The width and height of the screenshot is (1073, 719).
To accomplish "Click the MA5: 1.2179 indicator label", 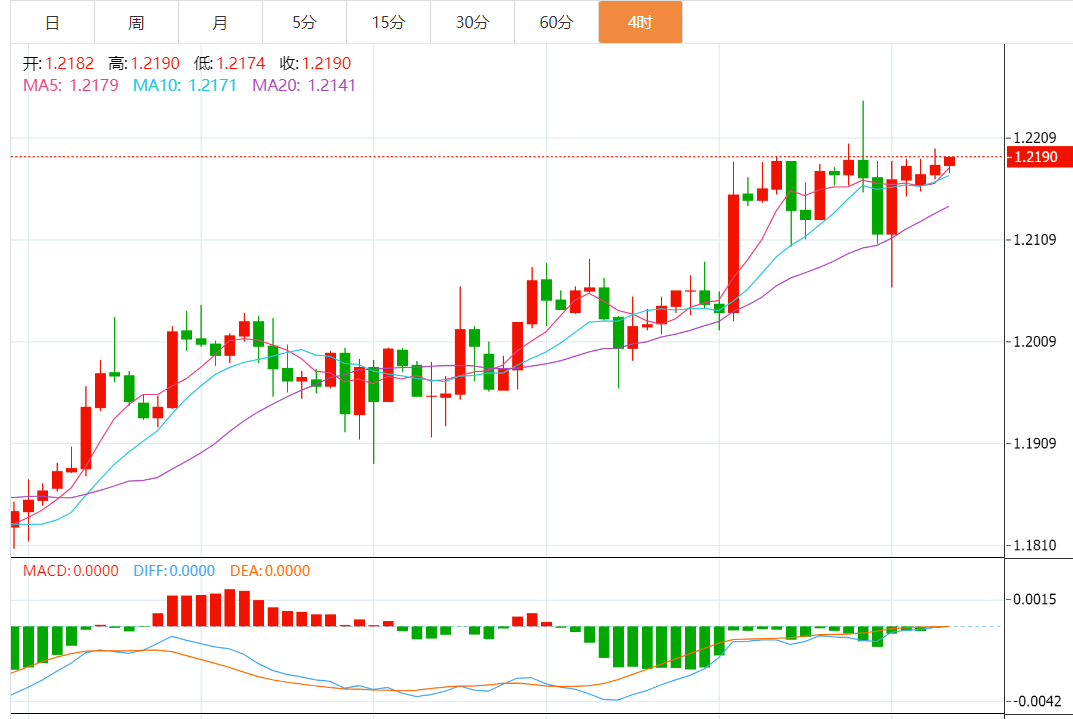I will tap(70, 86).
